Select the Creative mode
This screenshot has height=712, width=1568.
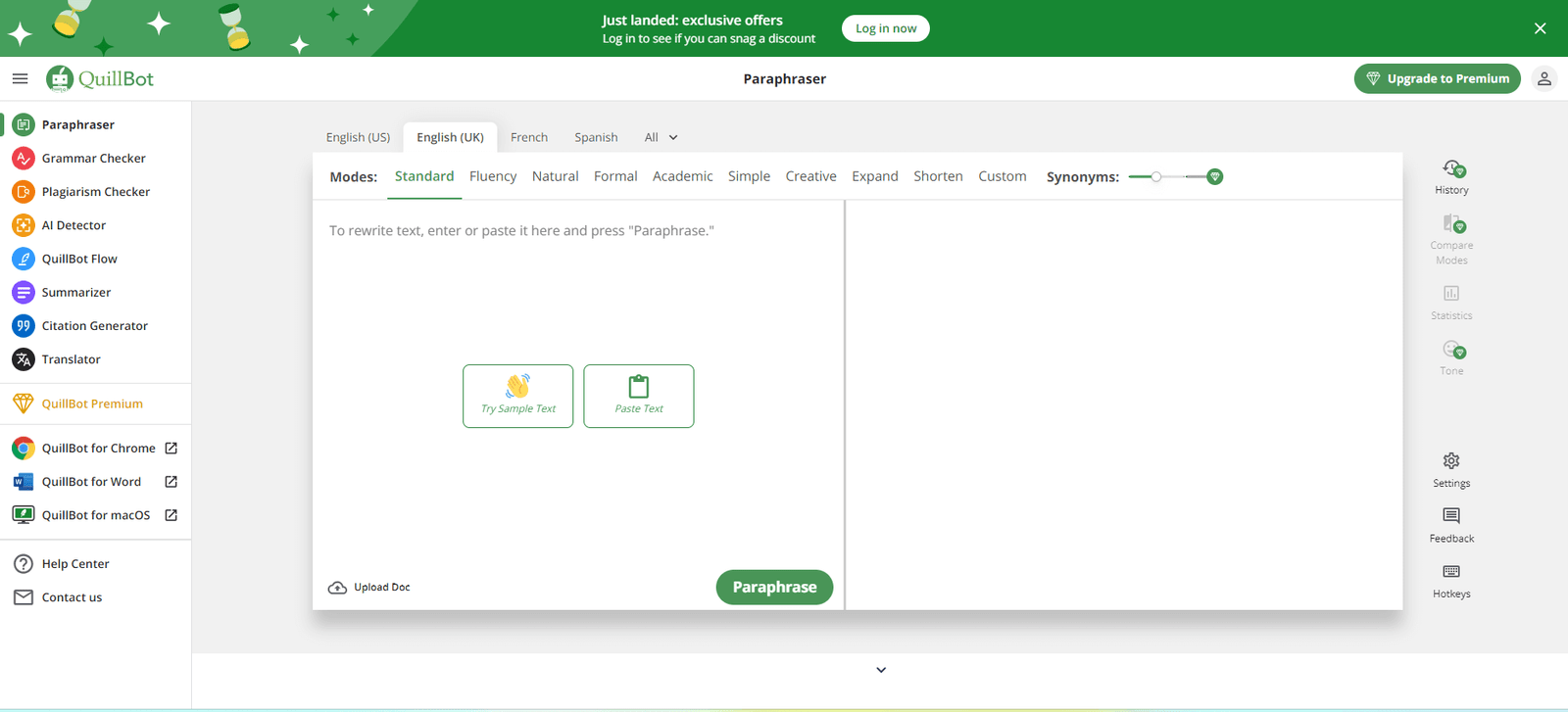810,176
